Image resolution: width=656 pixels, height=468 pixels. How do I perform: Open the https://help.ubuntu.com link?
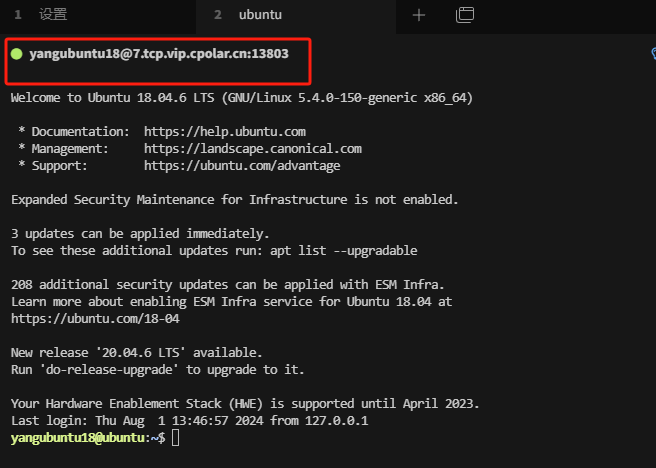tap(224, 132)
